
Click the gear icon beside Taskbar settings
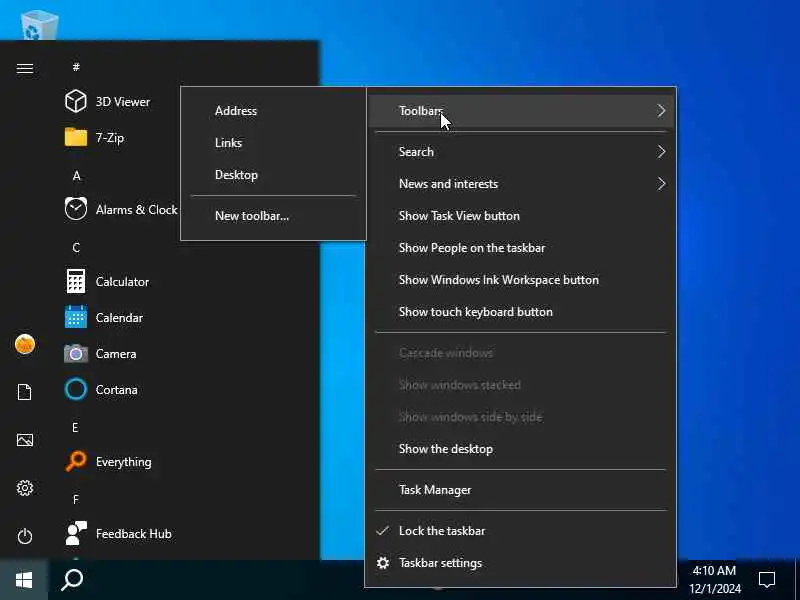point(383,563)
